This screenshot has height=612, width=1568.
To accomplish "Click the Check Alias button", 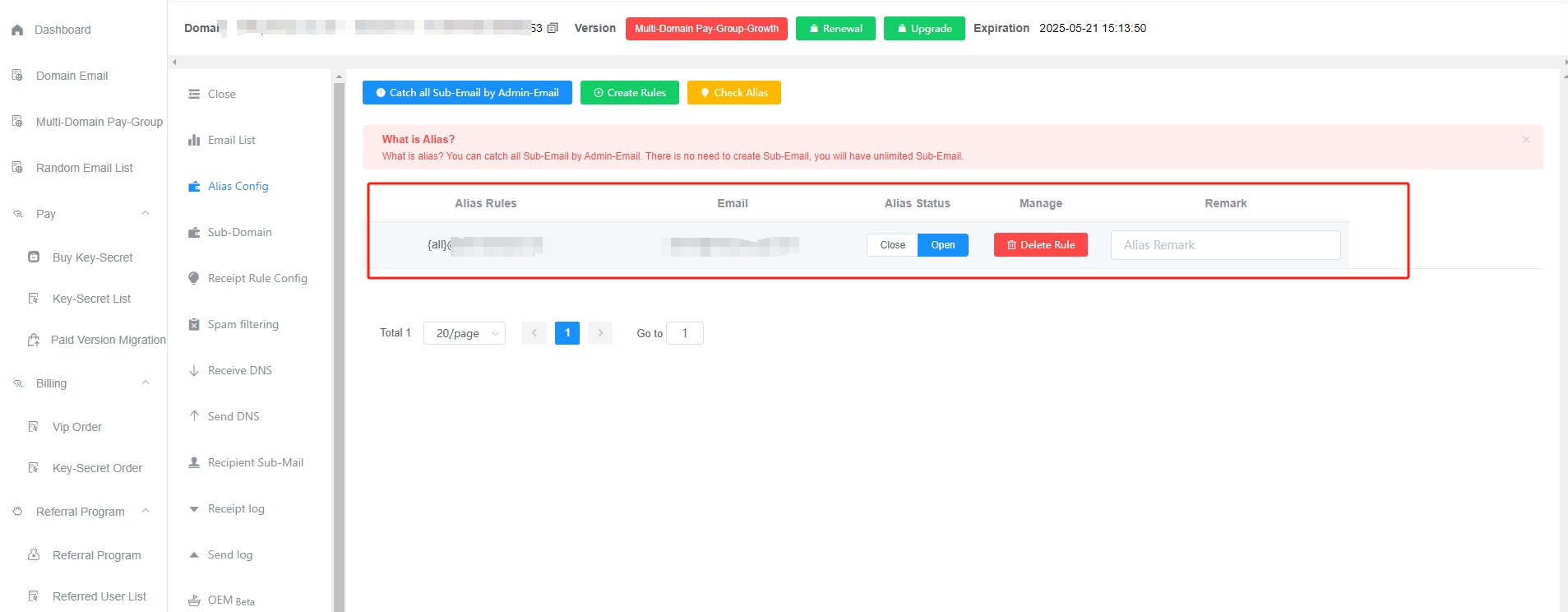I will tap(734, 93).
